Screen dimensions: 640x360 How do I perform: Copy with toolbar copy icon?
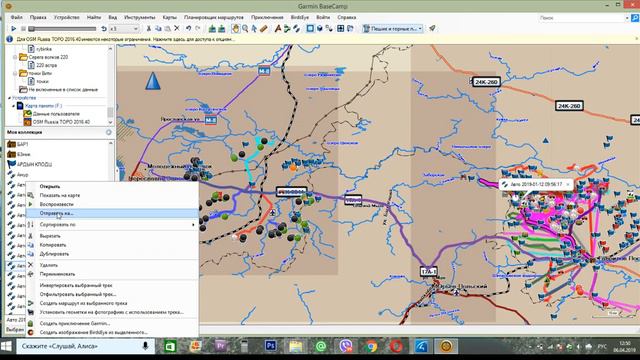click(158, 29)
